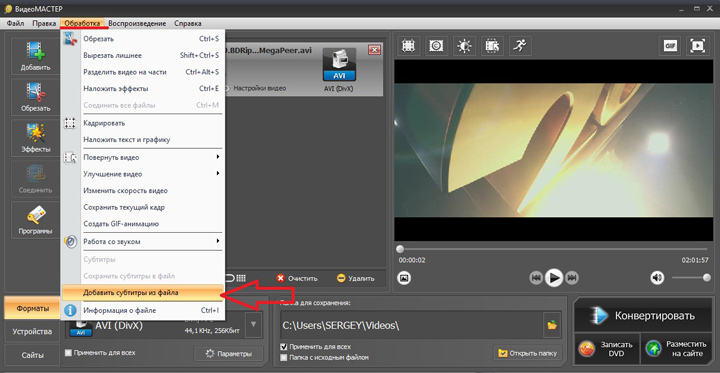Open the Воспроизведение menu
This screenshot has width=720, height=373.
coord(137,23)
